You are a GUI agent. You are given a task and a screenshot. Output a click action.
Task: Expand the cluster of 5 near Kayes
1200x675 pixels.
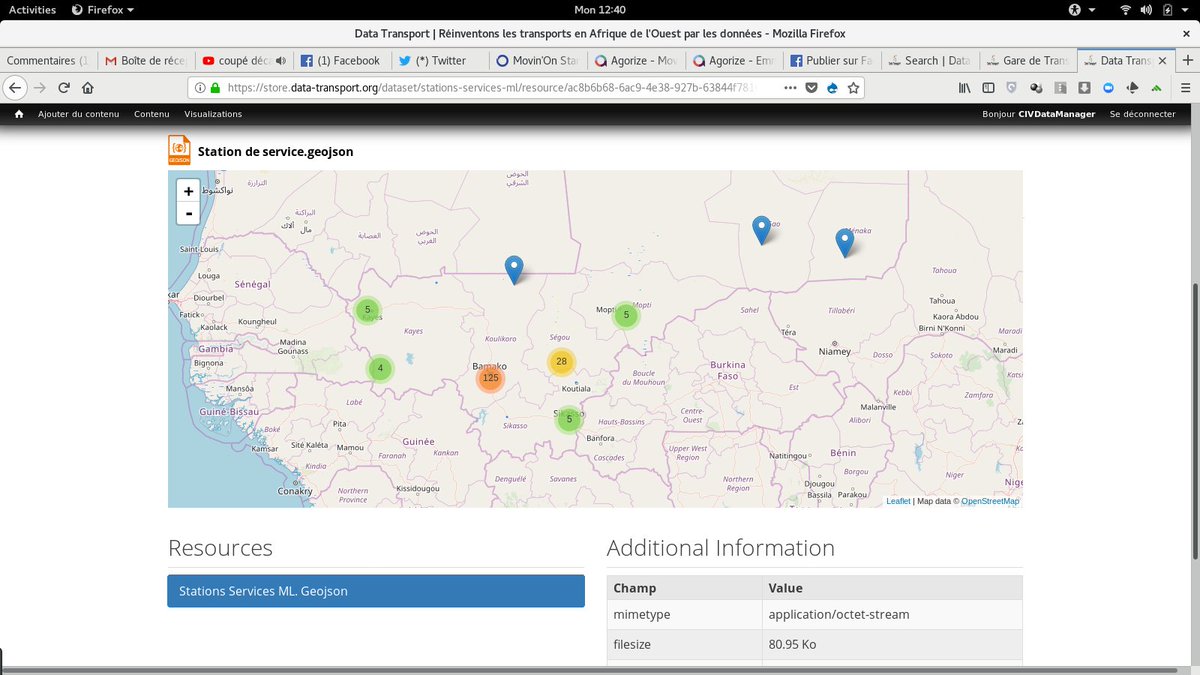point(368,310)
